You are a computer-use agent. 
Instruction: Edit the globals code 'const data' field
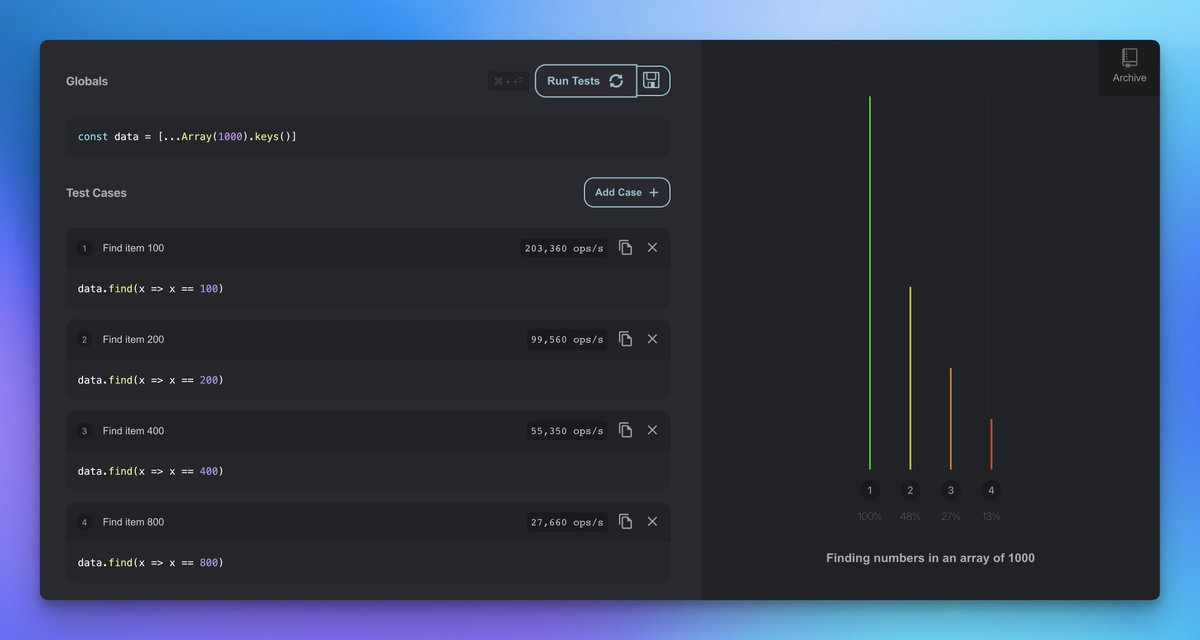(368, 136)
